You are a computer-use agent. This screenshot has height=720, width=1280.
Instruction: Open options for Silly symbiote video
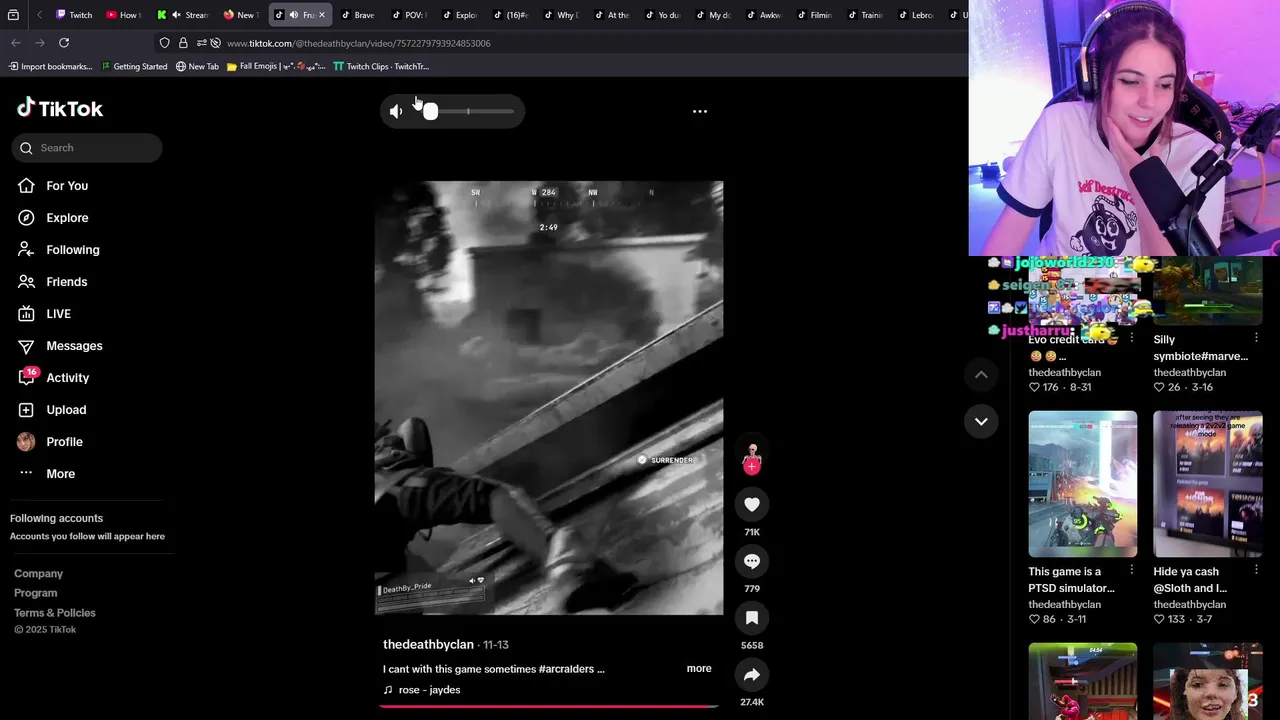[1256, 338]
